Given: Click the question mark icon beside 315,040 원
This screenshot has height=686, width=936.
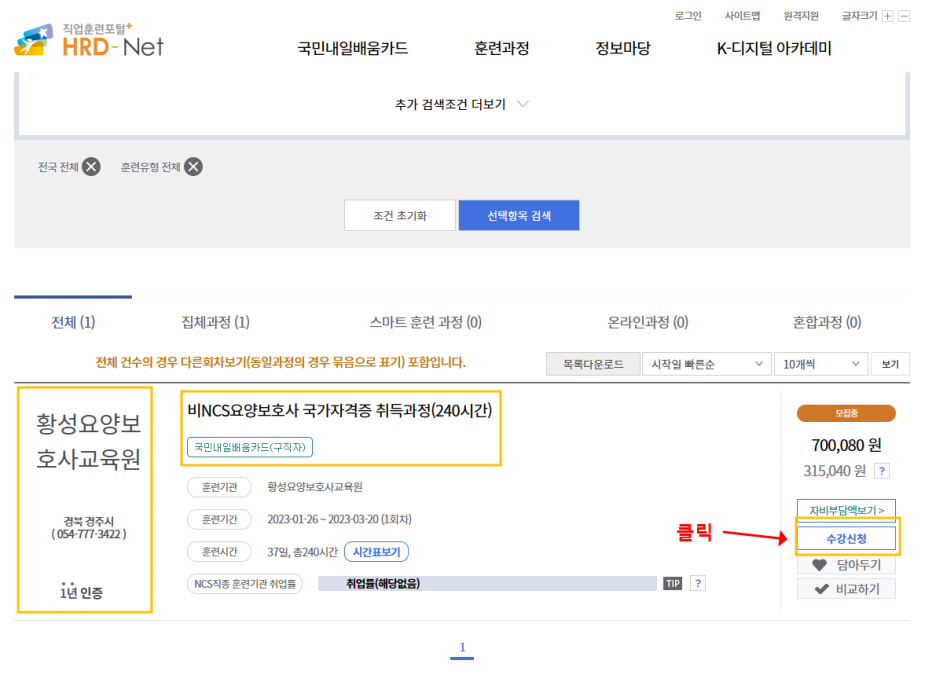Looking at the screenshot, I should tap(882, 471).
